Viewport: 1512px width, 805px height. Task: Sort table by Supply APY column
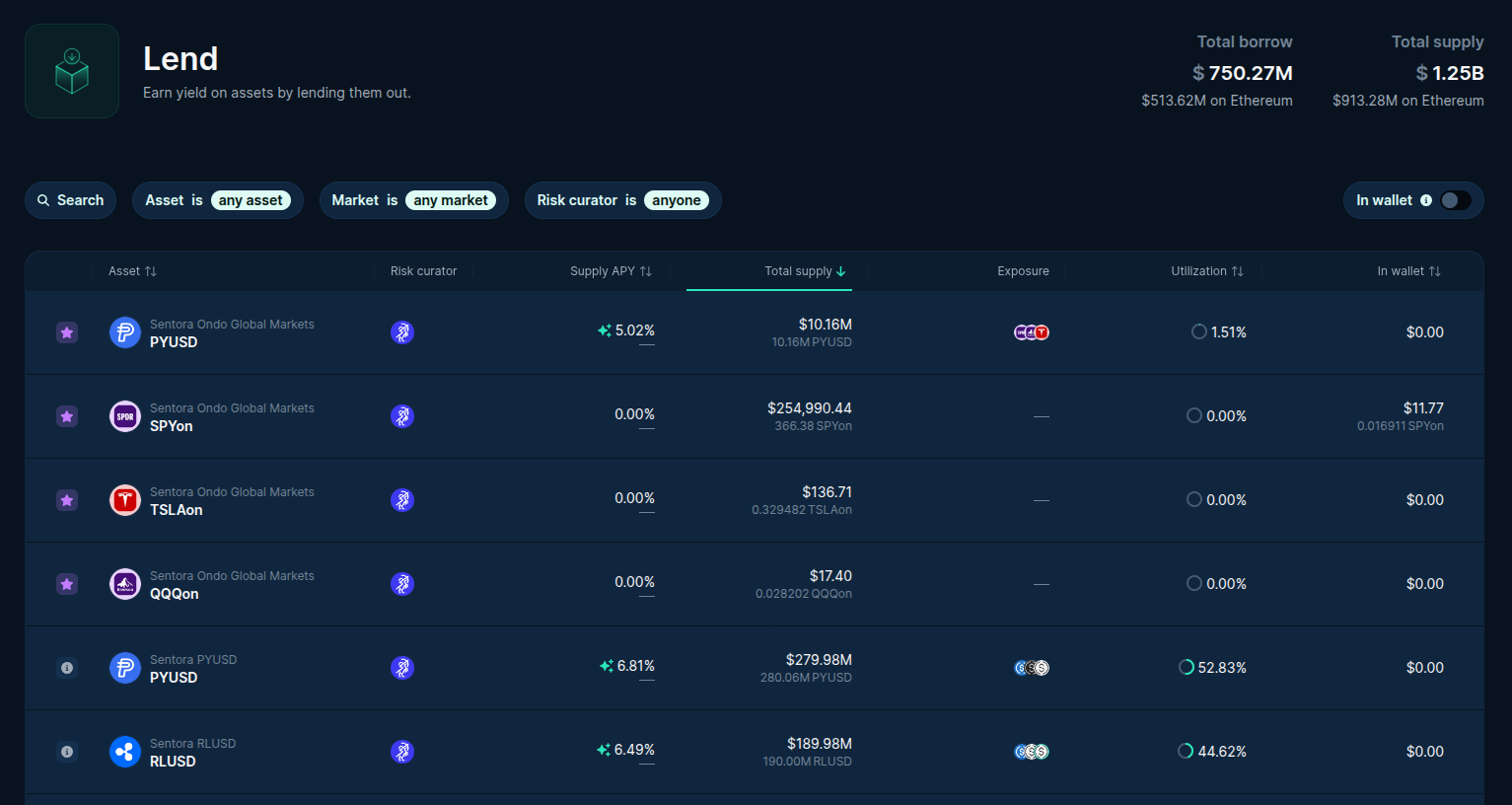click(x=611, y=271)
